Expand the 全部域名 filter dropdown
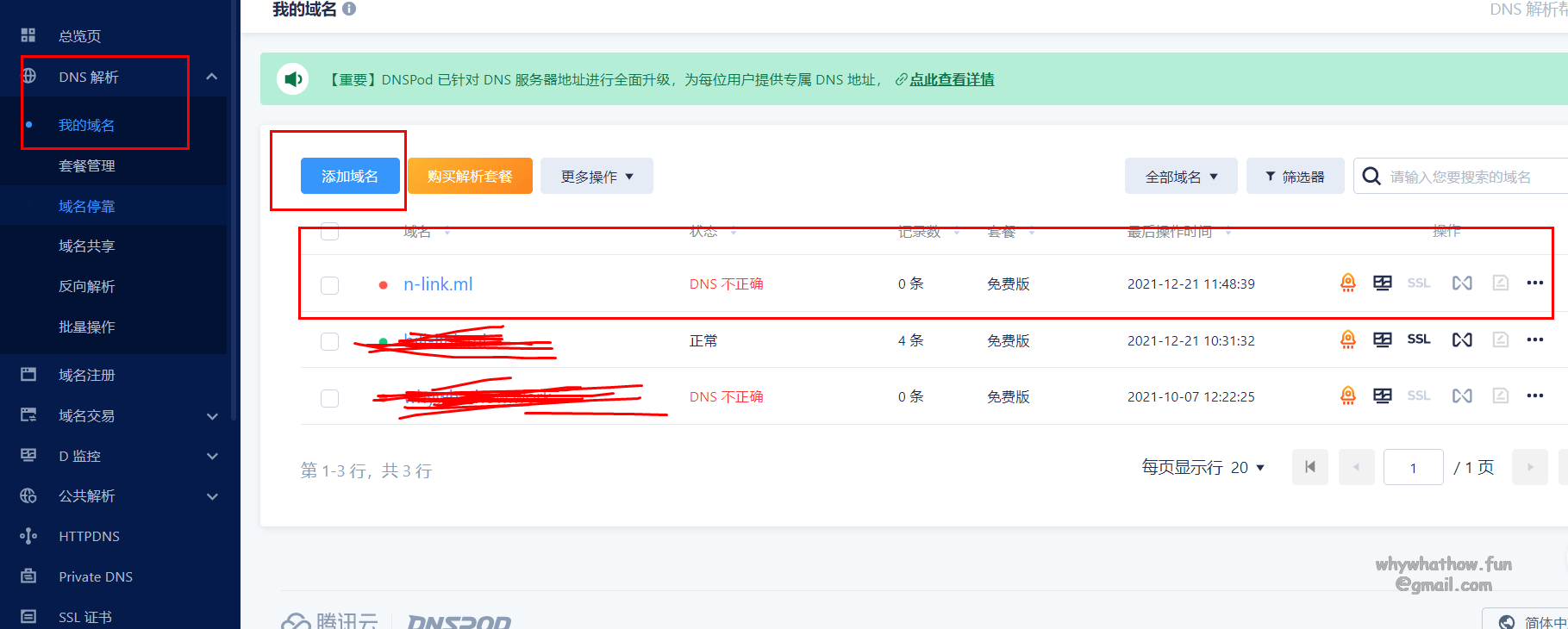The width and height of the screenshot is (1568, 629). [1180, 177]
